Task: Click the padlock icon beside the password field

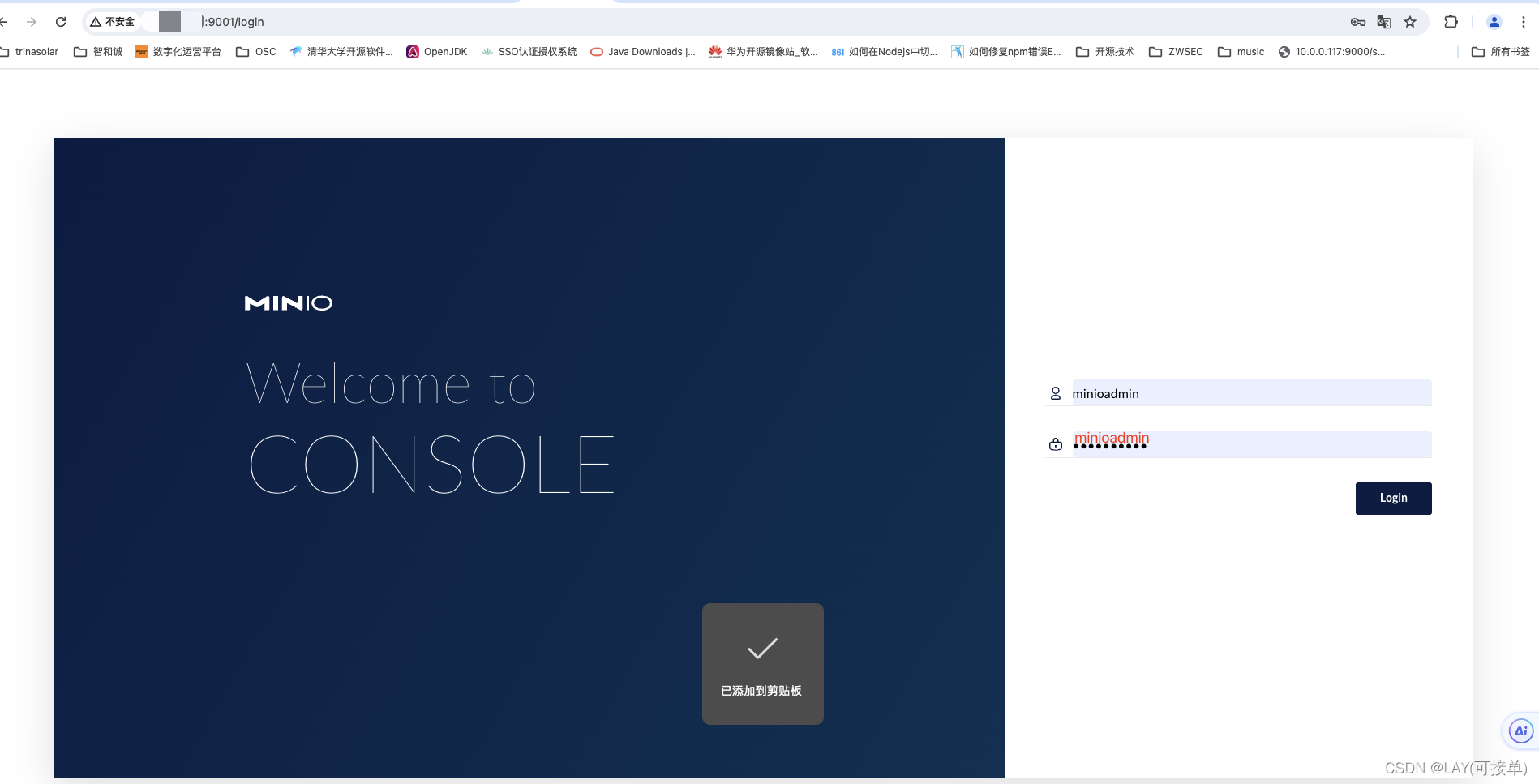Action: (1055, 444)
